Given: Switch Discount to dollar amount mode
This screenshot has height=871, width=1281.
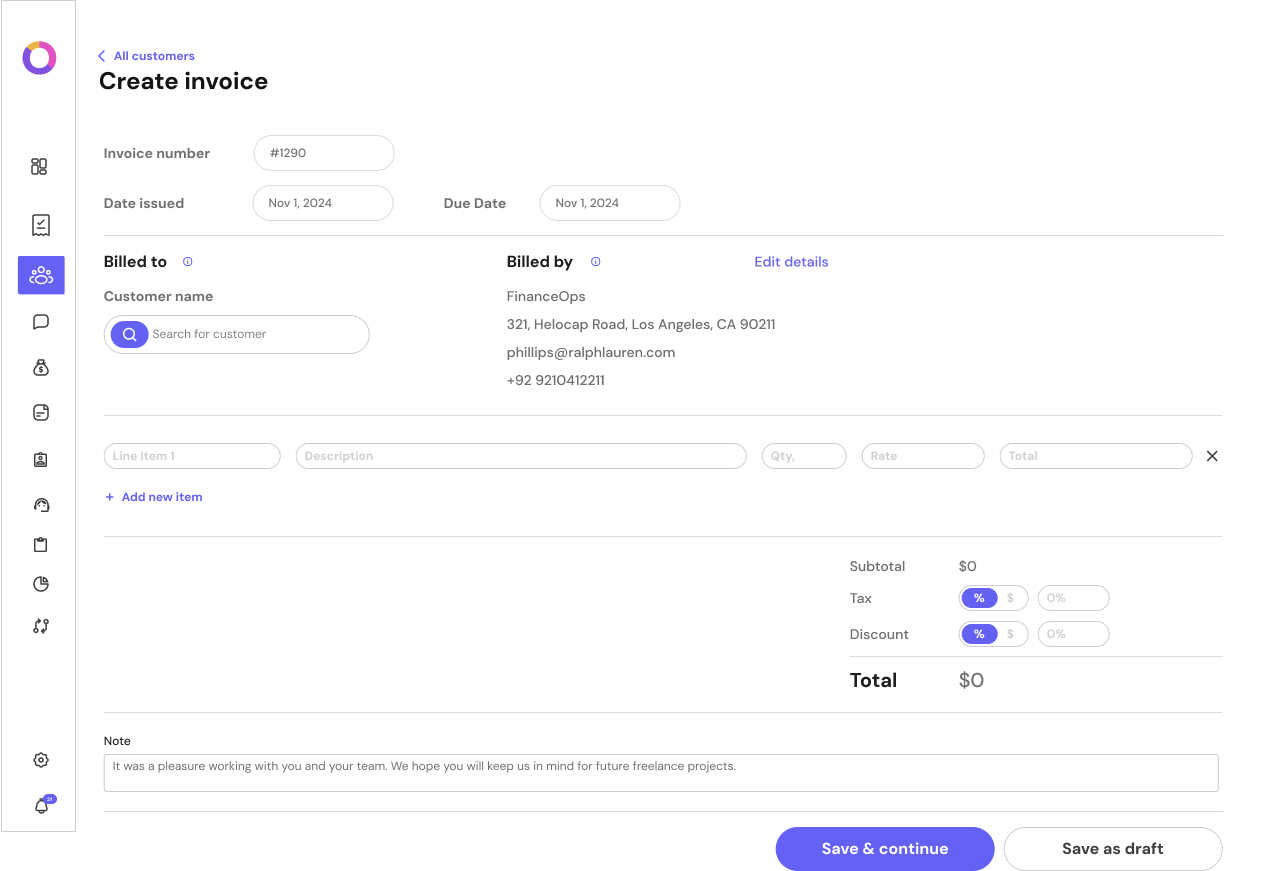Looking at the screenshot, I should (1009, 633).
